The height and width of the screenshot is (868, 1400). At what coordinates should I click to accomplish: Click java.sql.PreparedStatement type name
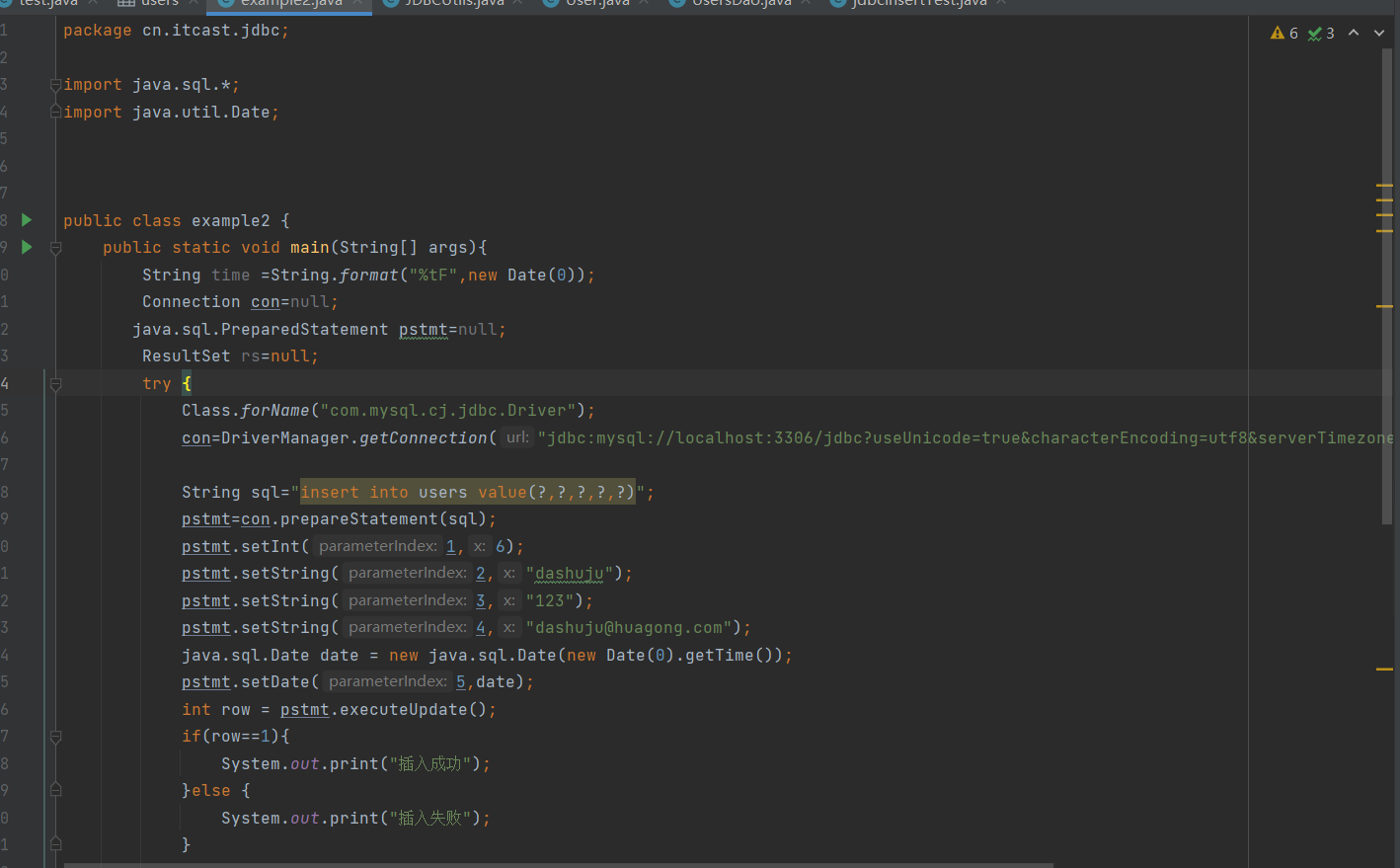click(261, 330)
